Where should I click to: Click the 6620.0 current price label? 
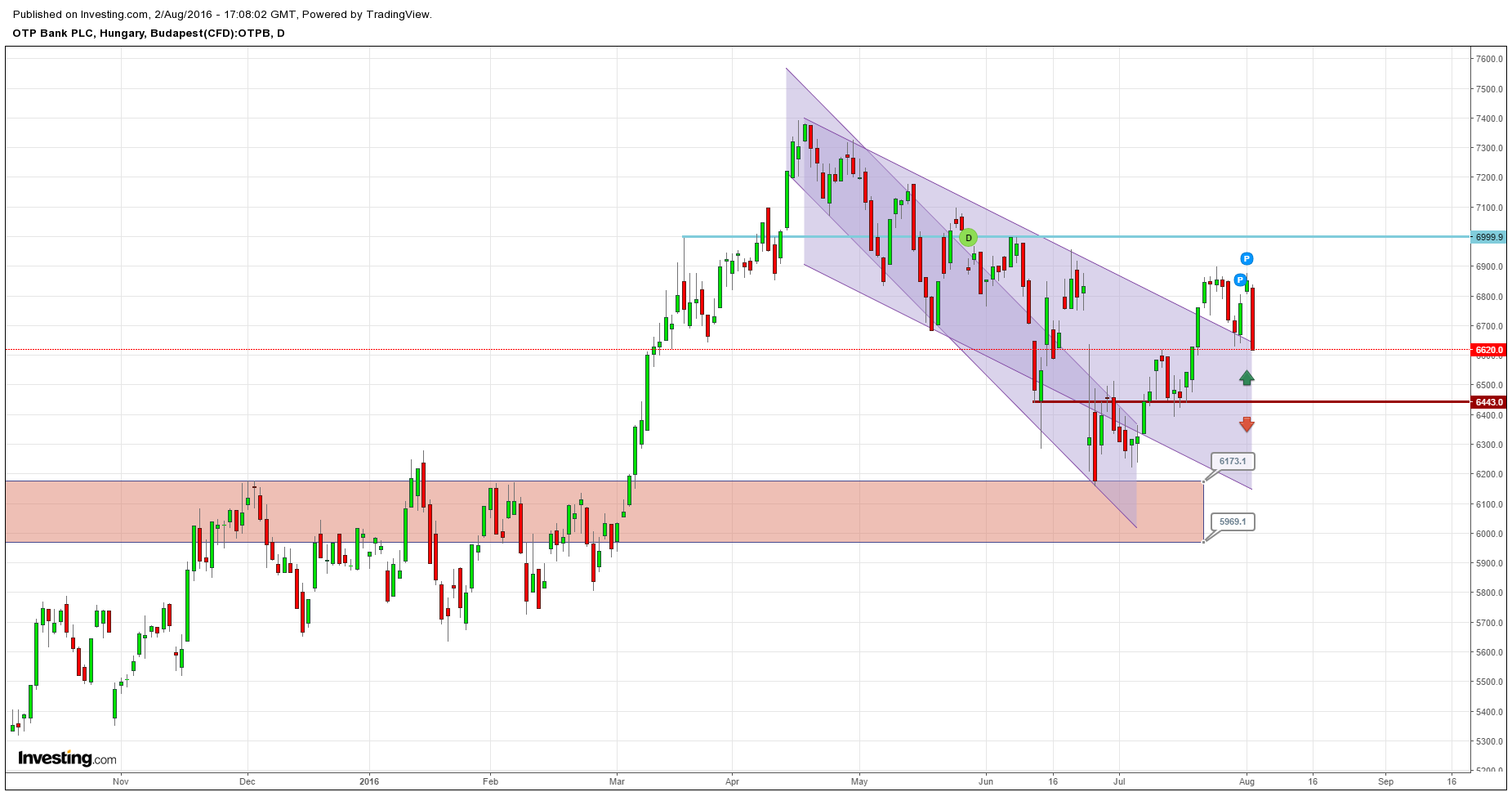[x=1488, y=350]
